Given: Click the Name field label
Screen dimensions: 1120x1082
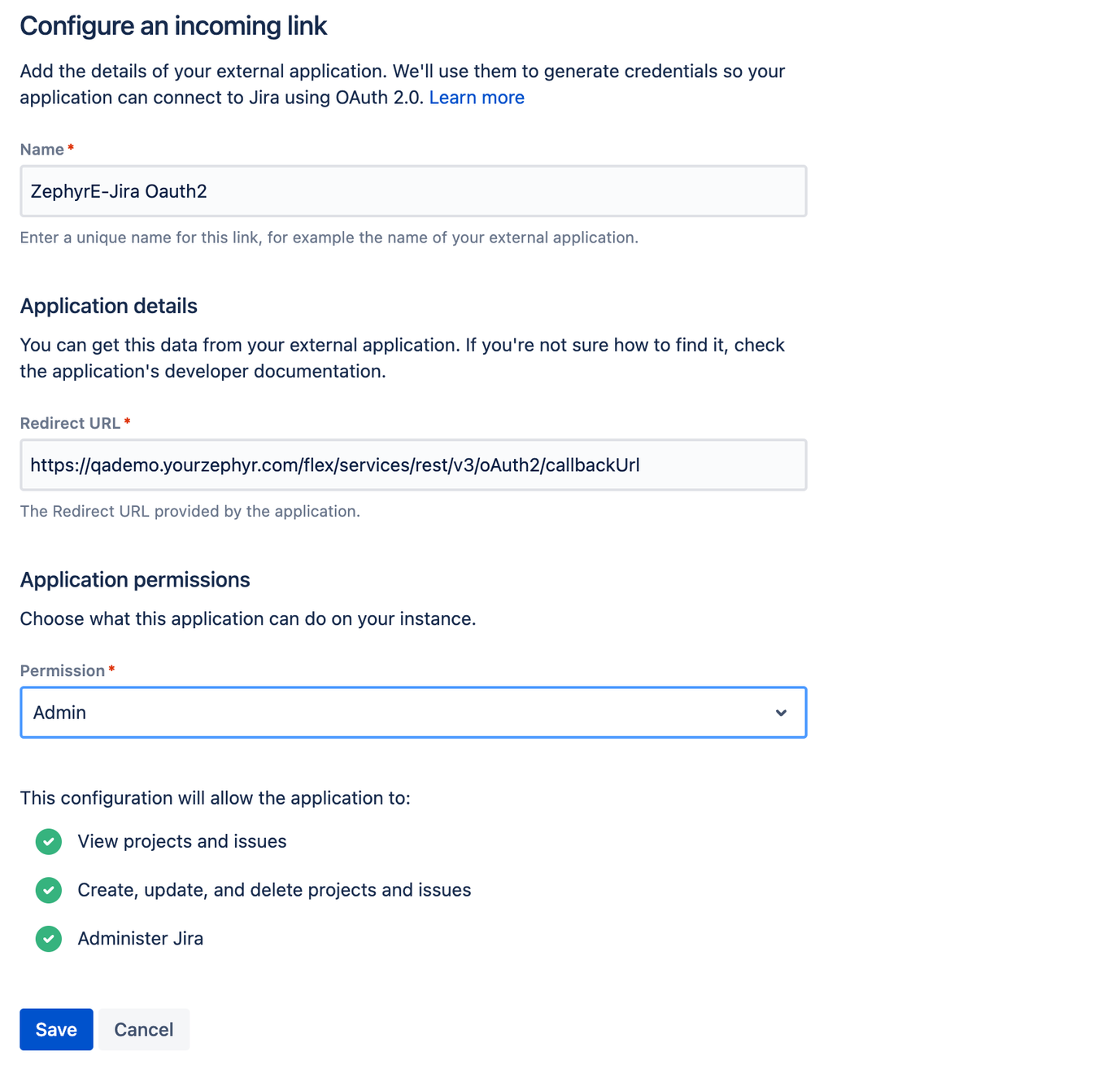Looking at the screenshot, I should [x=42, y=150].
